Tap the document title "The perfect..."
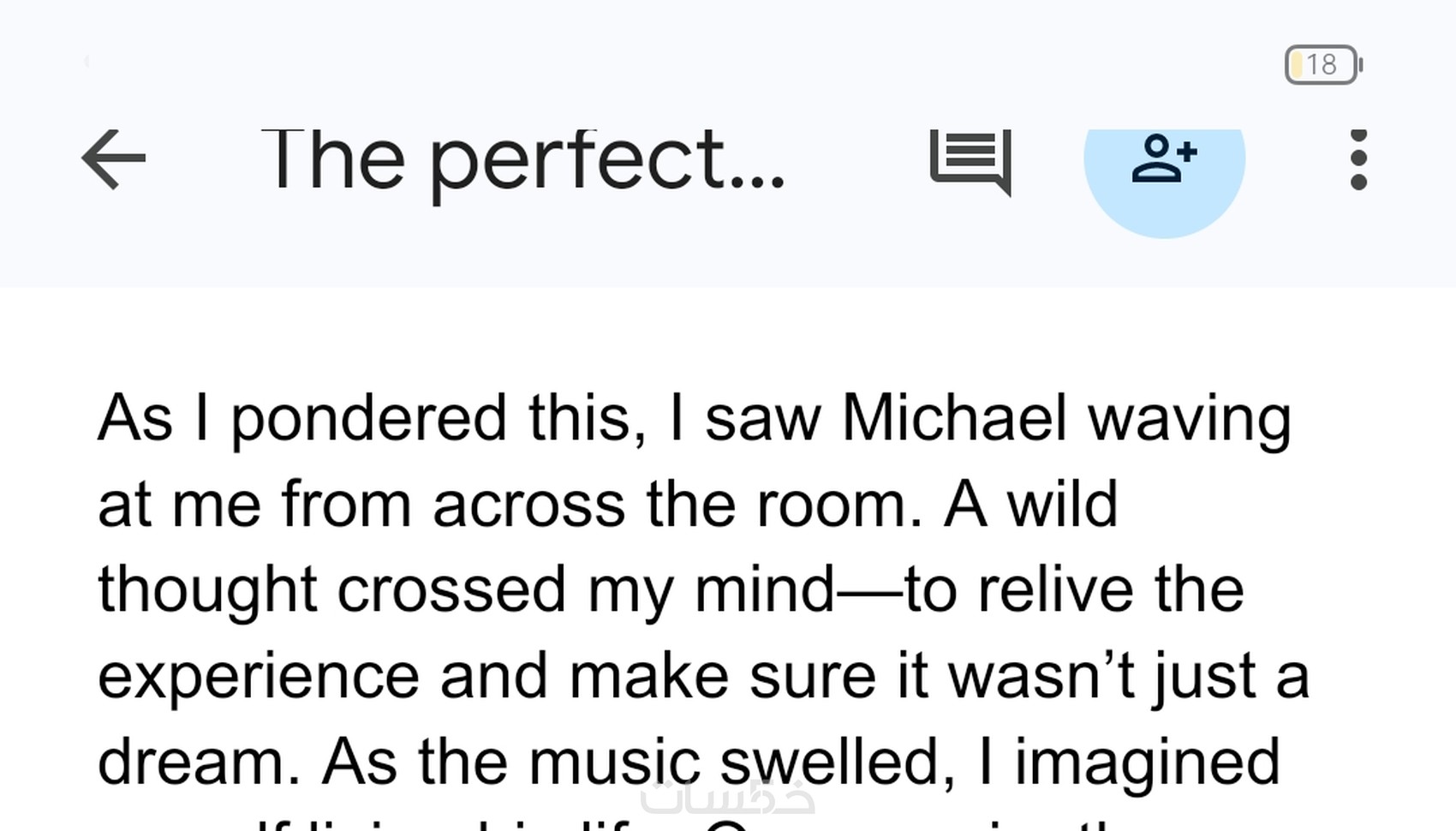The height and width of the screenshot is (831, 1456). coord(522,160)
